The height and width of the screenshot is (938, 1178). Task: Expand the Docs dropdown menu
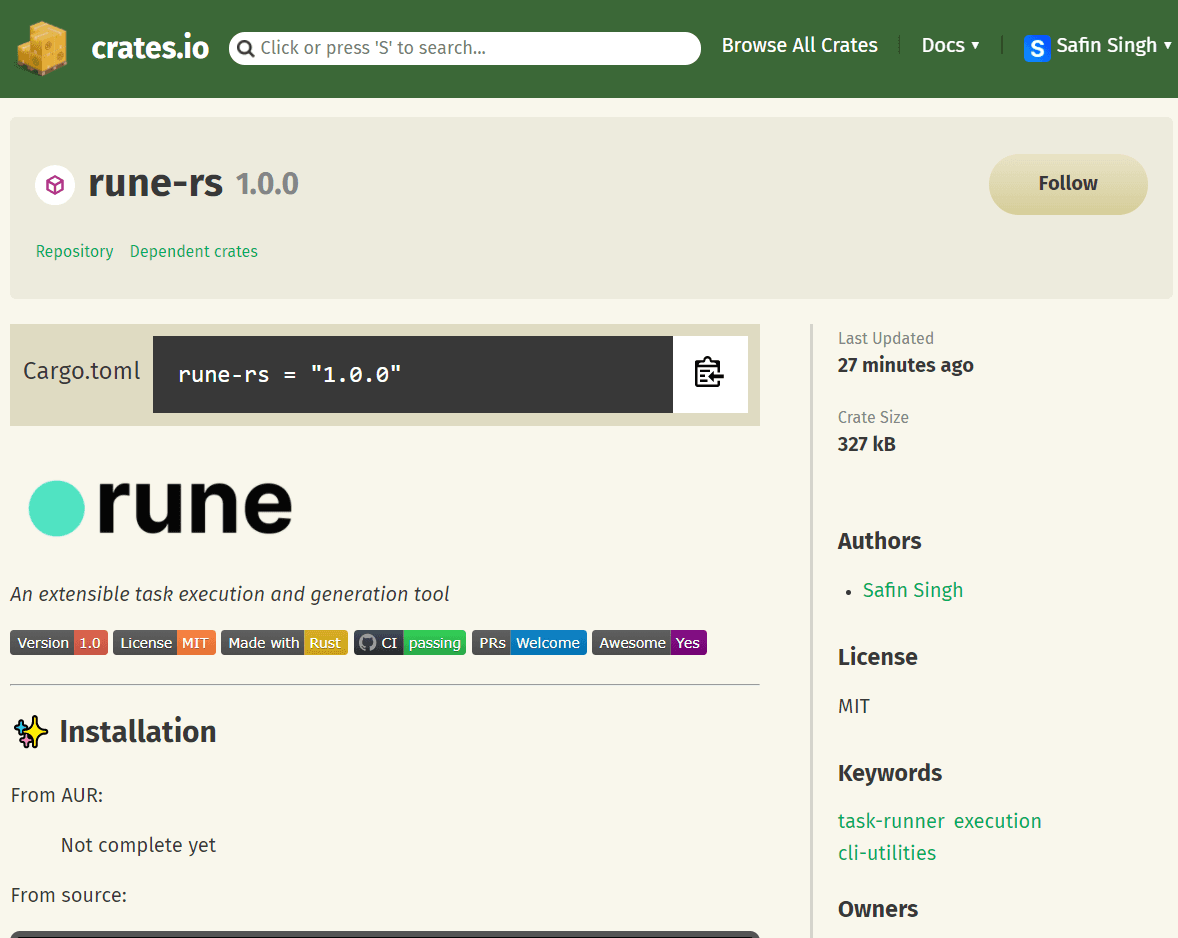click(x=950, y=46)
